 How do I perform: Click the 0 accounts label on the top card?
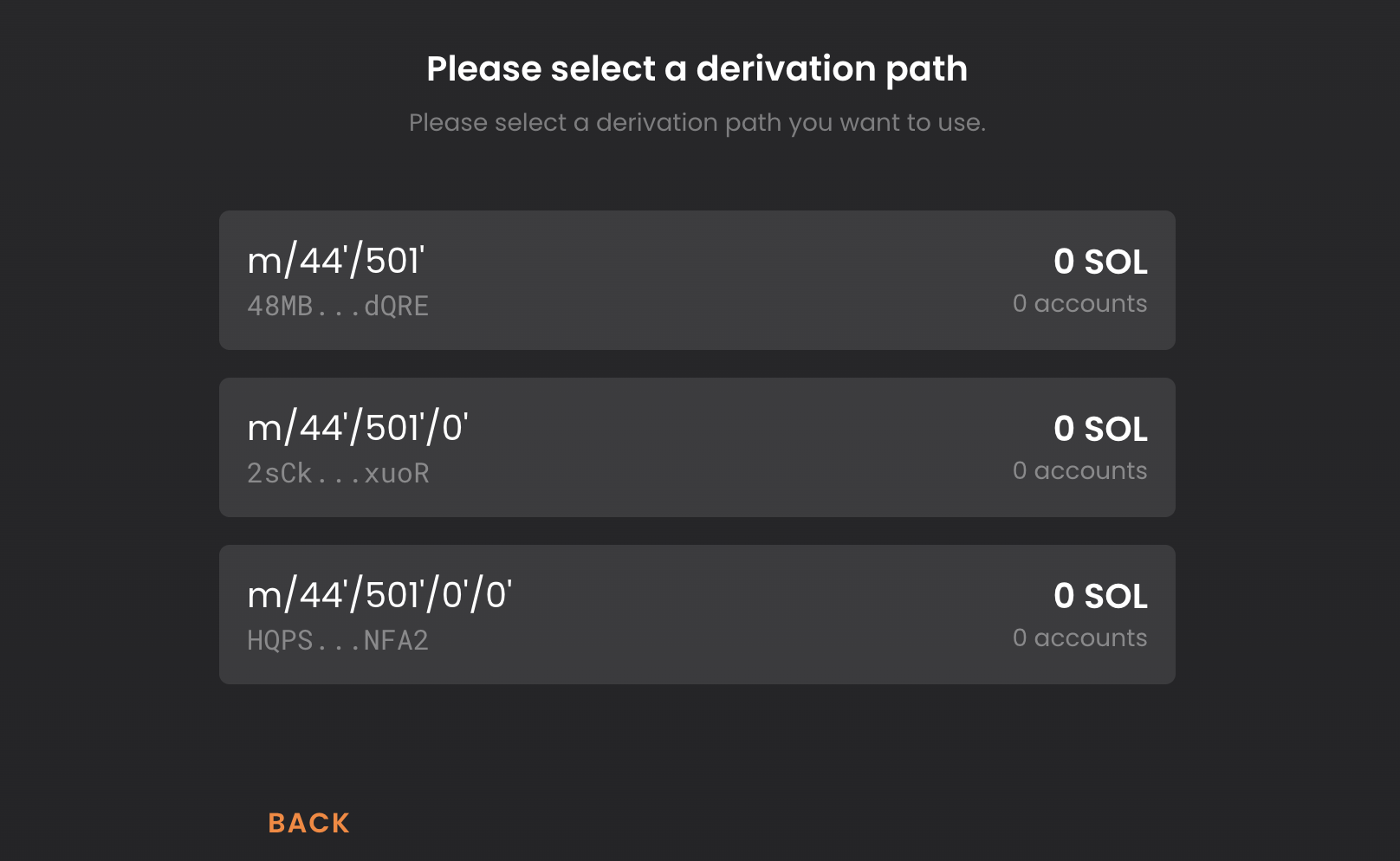(x=1079, y=303)
